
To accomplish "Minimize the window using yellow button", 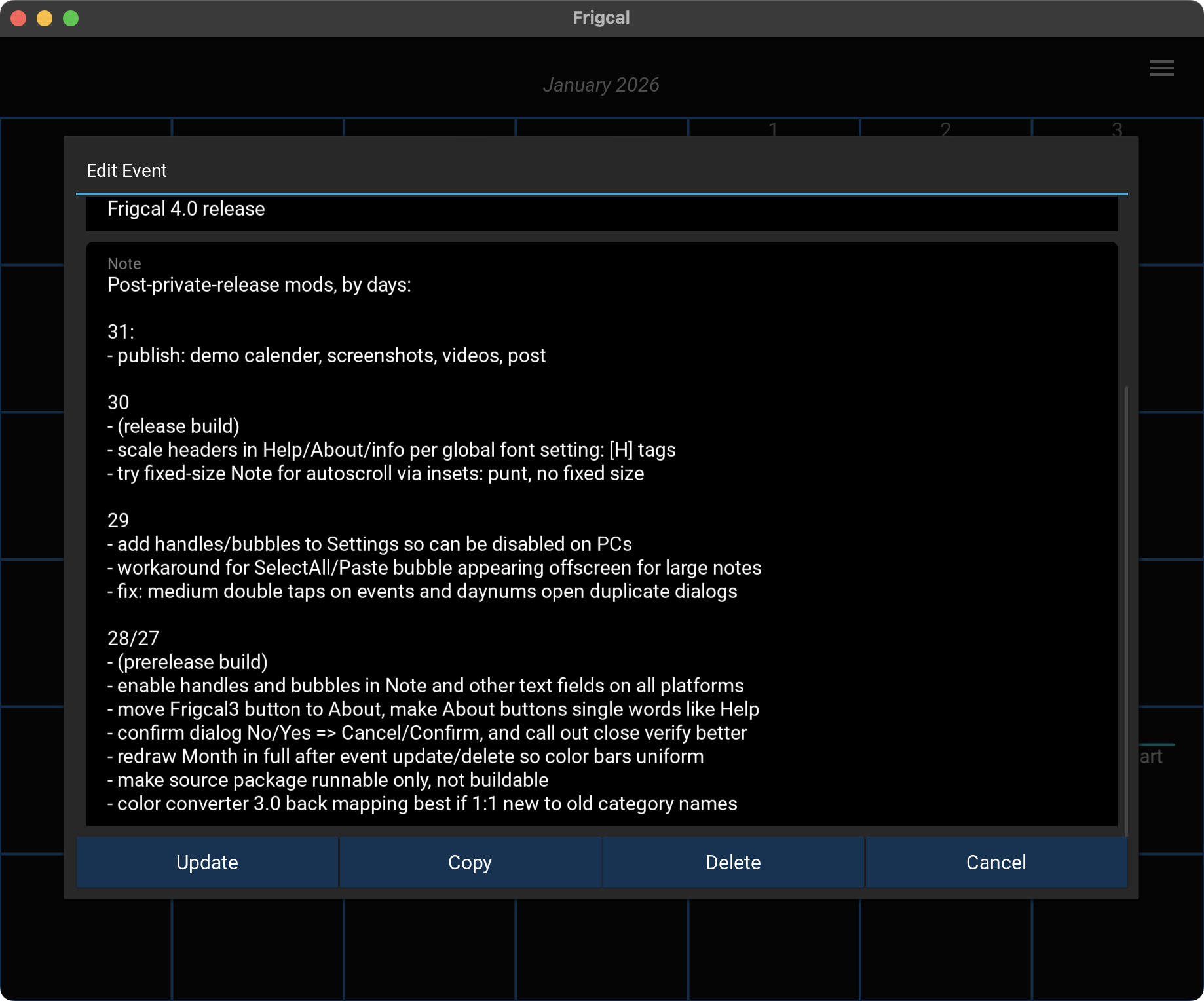I will tap(45, 18).
